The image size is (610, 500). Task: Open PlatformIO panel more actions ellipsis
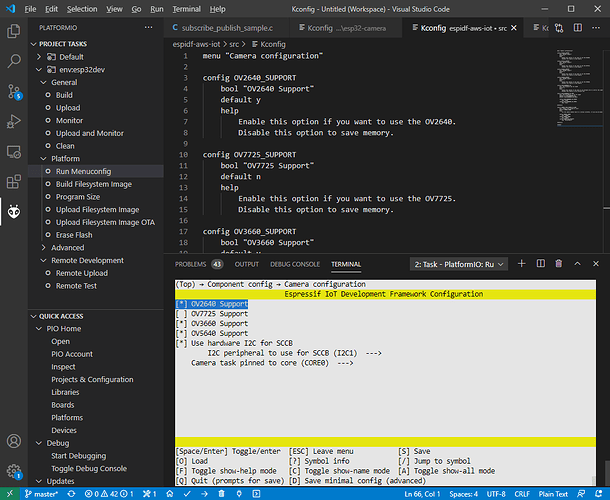[149, 28]
